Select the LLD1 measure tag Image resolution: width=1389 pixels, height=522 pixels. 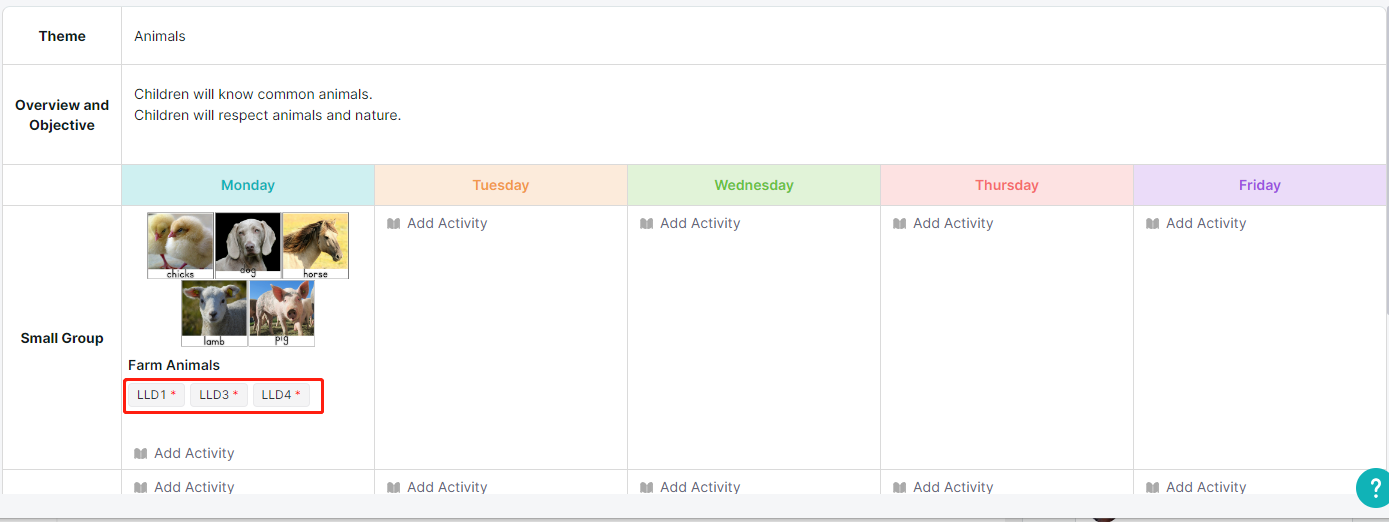click(x=156, y=395)
